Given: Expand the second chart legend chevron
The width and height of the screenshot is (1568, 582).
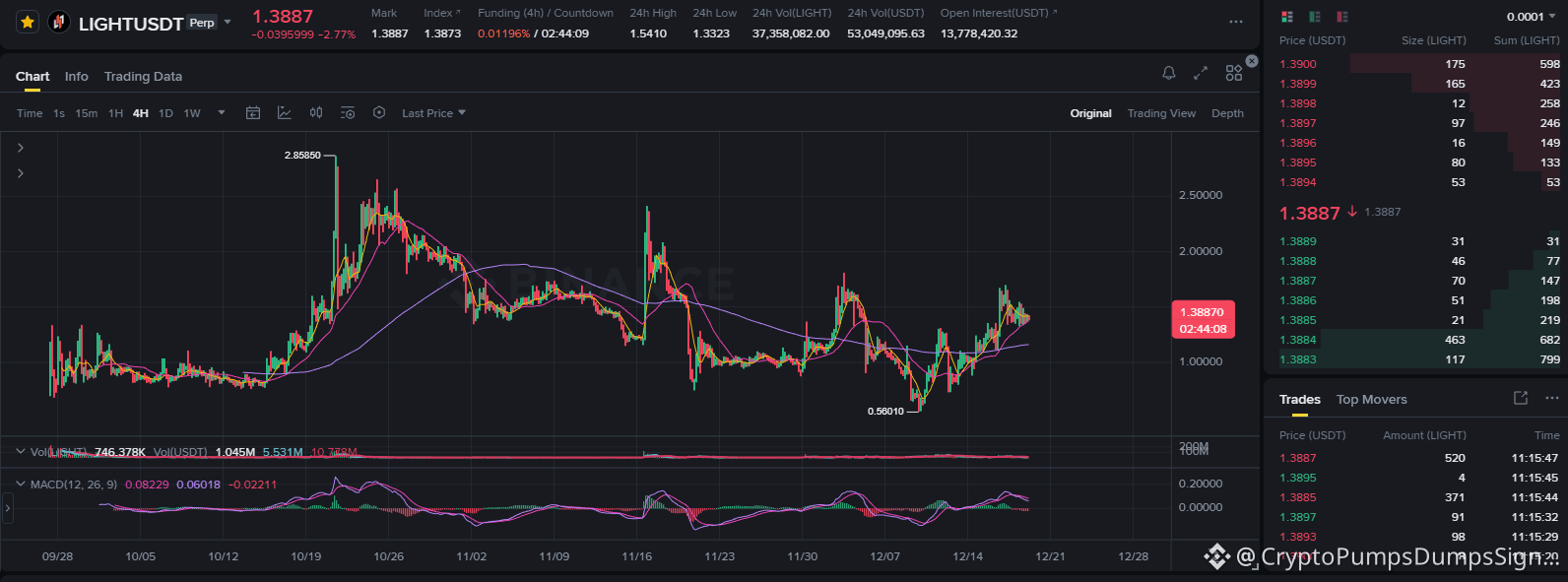Looking at the screenshot, I should 21,173.
